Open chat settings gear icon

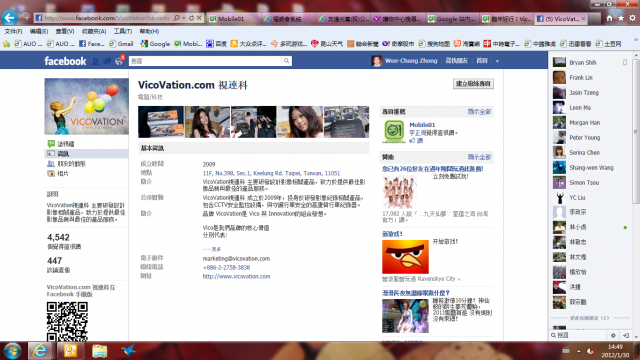tap(613, 335)
